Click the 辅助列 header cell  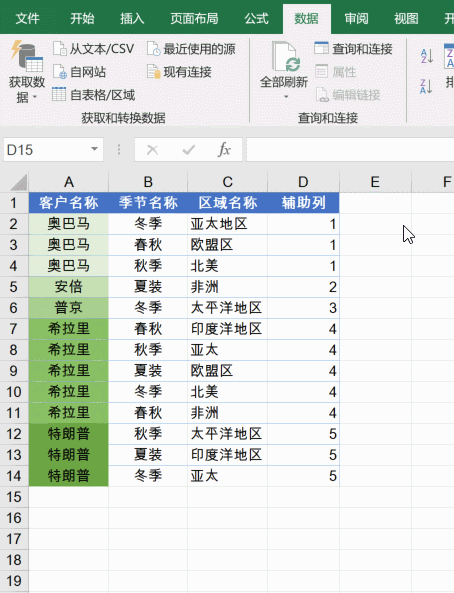[x=303, y=203]
